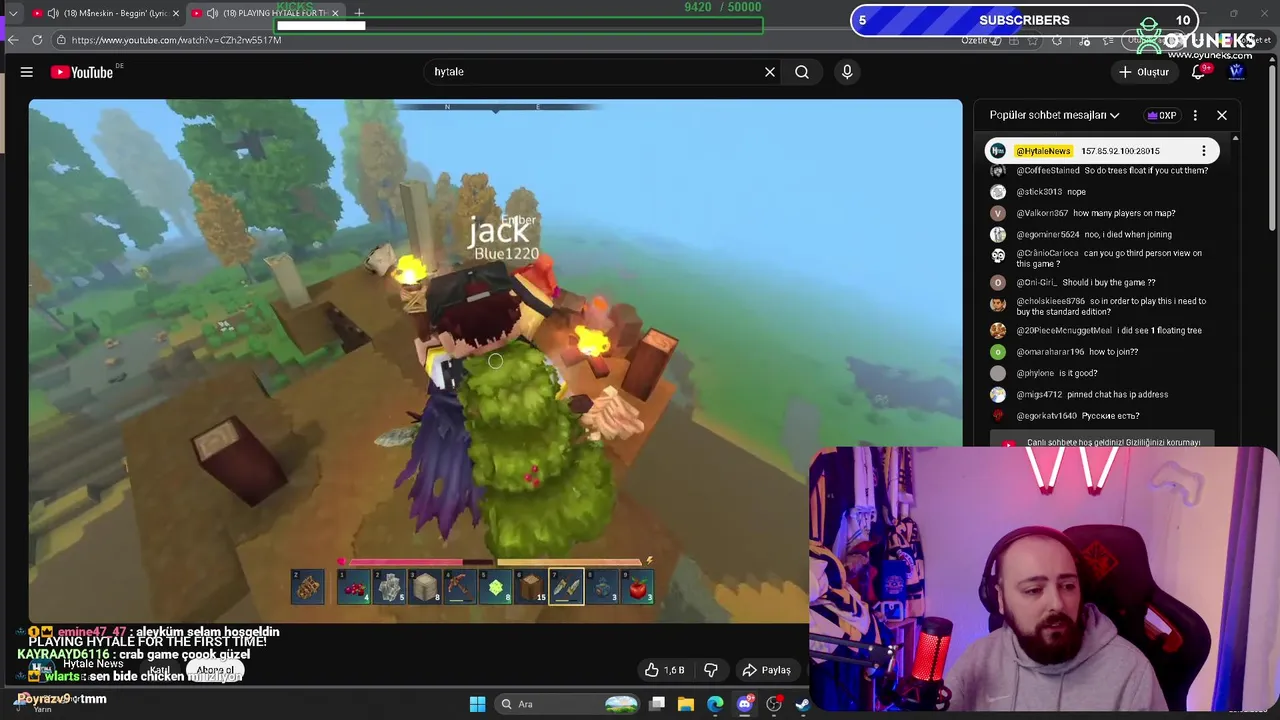Screen dimensions: 1280x720
Task: Select the PLAYING HYTALE browser tab
Action: [265, 13]
